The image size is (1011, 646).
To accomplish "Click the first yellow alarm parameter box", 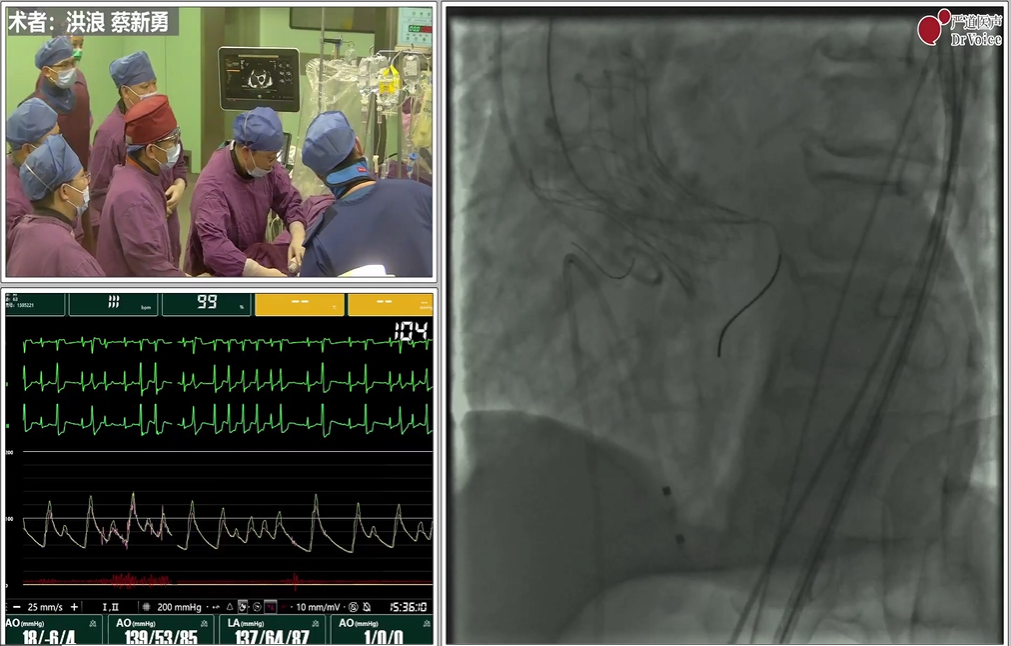I will click(299, 303).
